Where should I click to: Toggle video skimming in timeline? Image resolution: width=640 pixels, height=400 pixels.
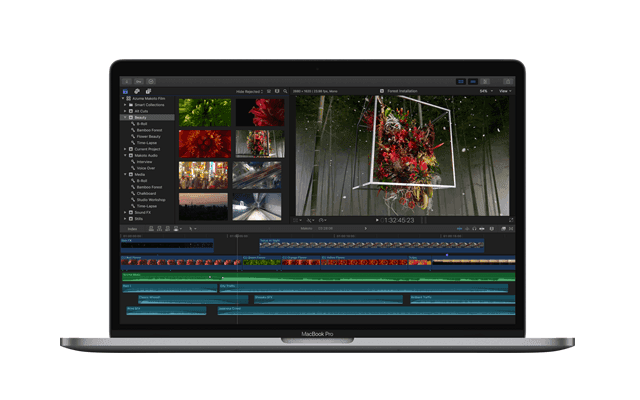(x=460, y=229)
